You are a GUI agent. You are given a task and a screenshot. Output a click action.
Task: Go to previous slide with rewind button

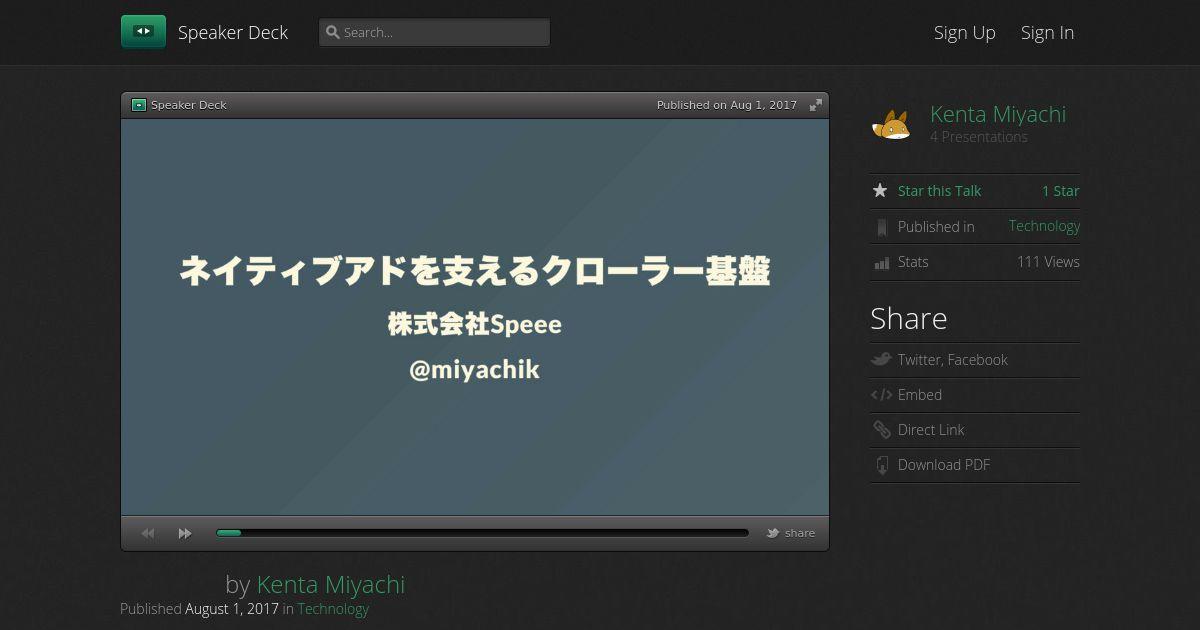pyautogui.click(x=148, y=533)
